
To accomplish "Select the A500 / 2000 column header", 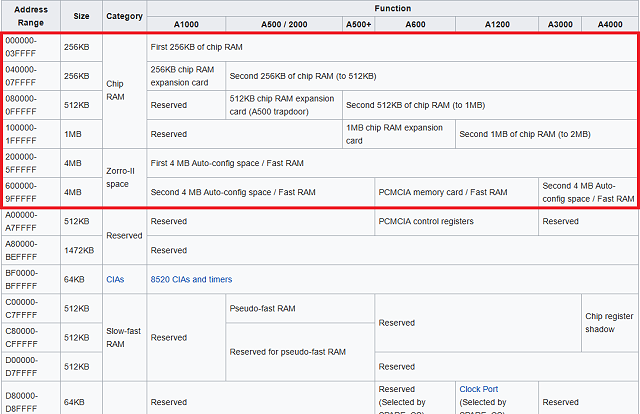I will tap(284, 24).
